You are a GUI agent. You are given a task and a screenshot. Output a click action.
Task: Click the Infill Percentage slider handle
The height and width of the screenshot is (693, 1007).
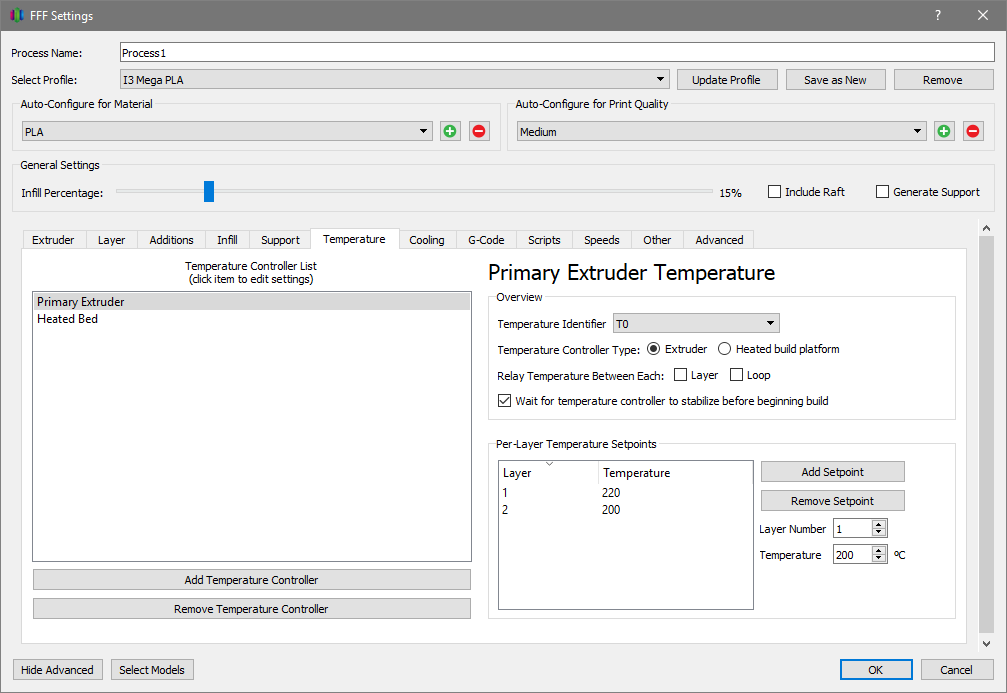[x=209, y=191]
